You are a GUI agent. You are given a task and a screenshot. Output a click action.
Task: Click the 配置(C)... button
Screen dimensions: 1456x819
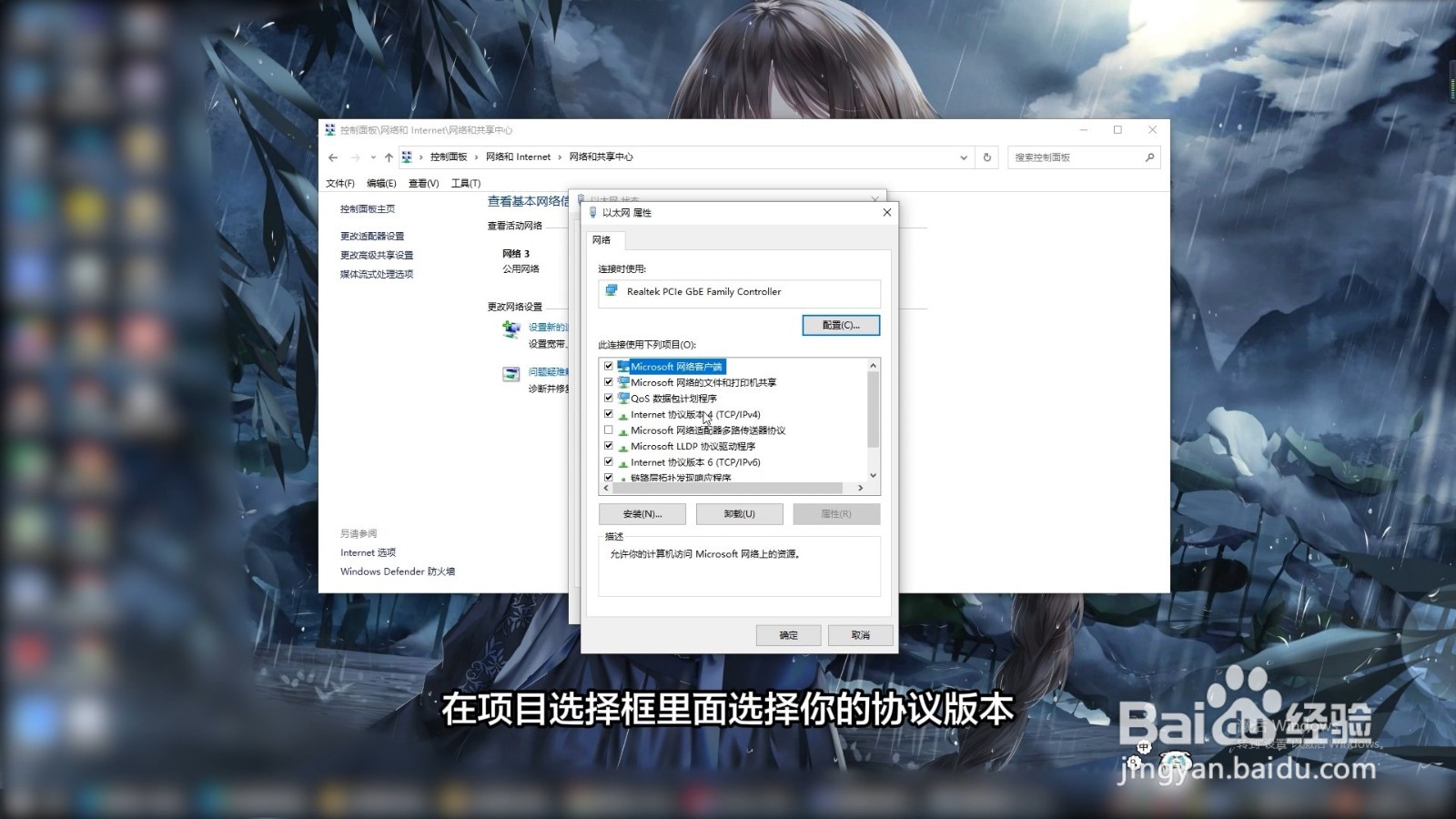pyautogui.click(x=841, y=325)
